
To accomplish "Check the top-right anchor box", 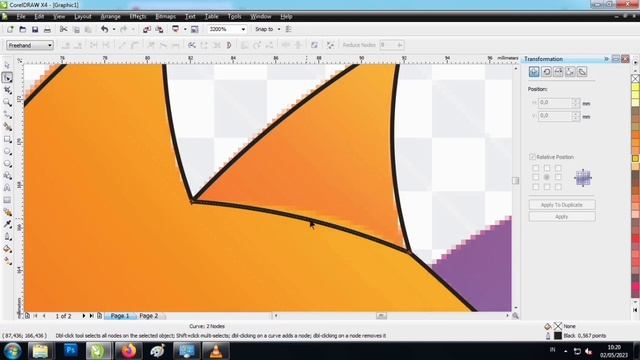I will (x=558, y=168).
